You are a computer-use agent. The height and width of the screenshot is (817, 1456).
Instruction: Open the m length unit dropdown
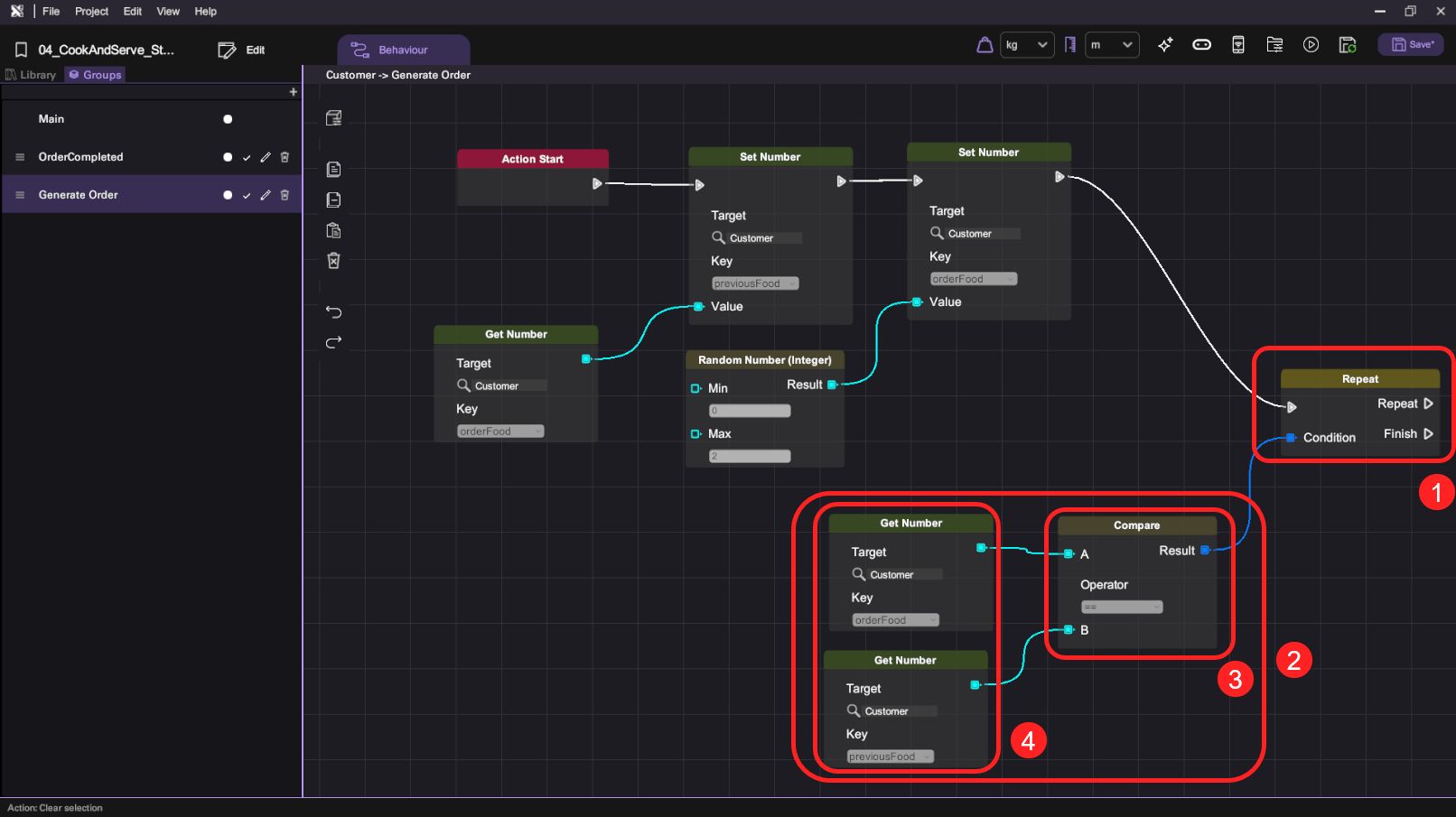(1112, 45)
